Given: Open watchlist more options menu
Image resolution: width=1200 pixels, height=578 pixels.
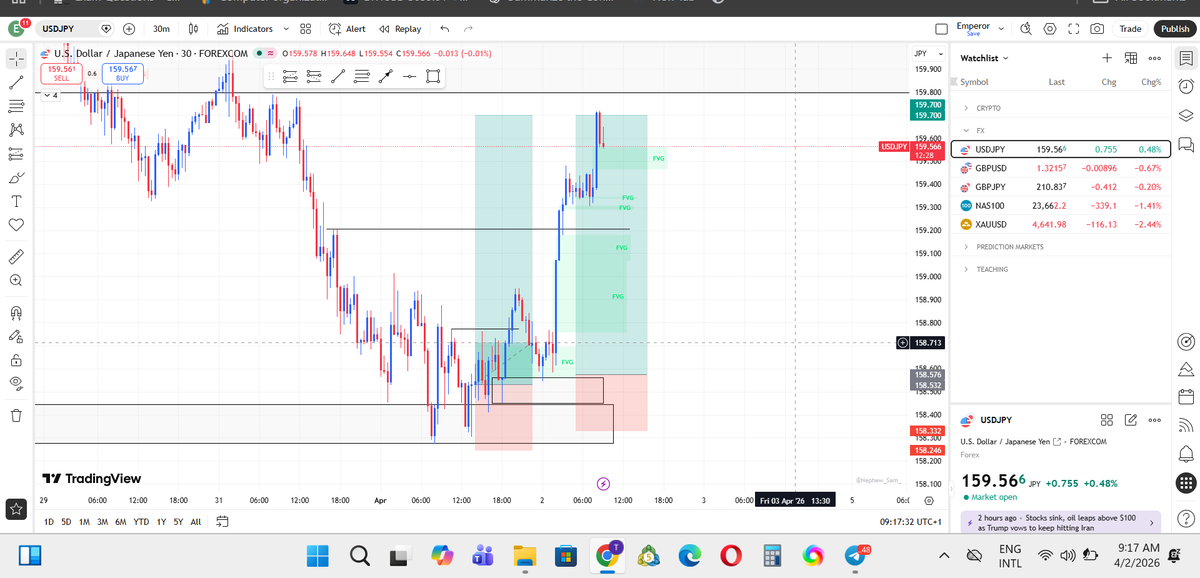Looking at the screenshot, I should click(1155, 58).
